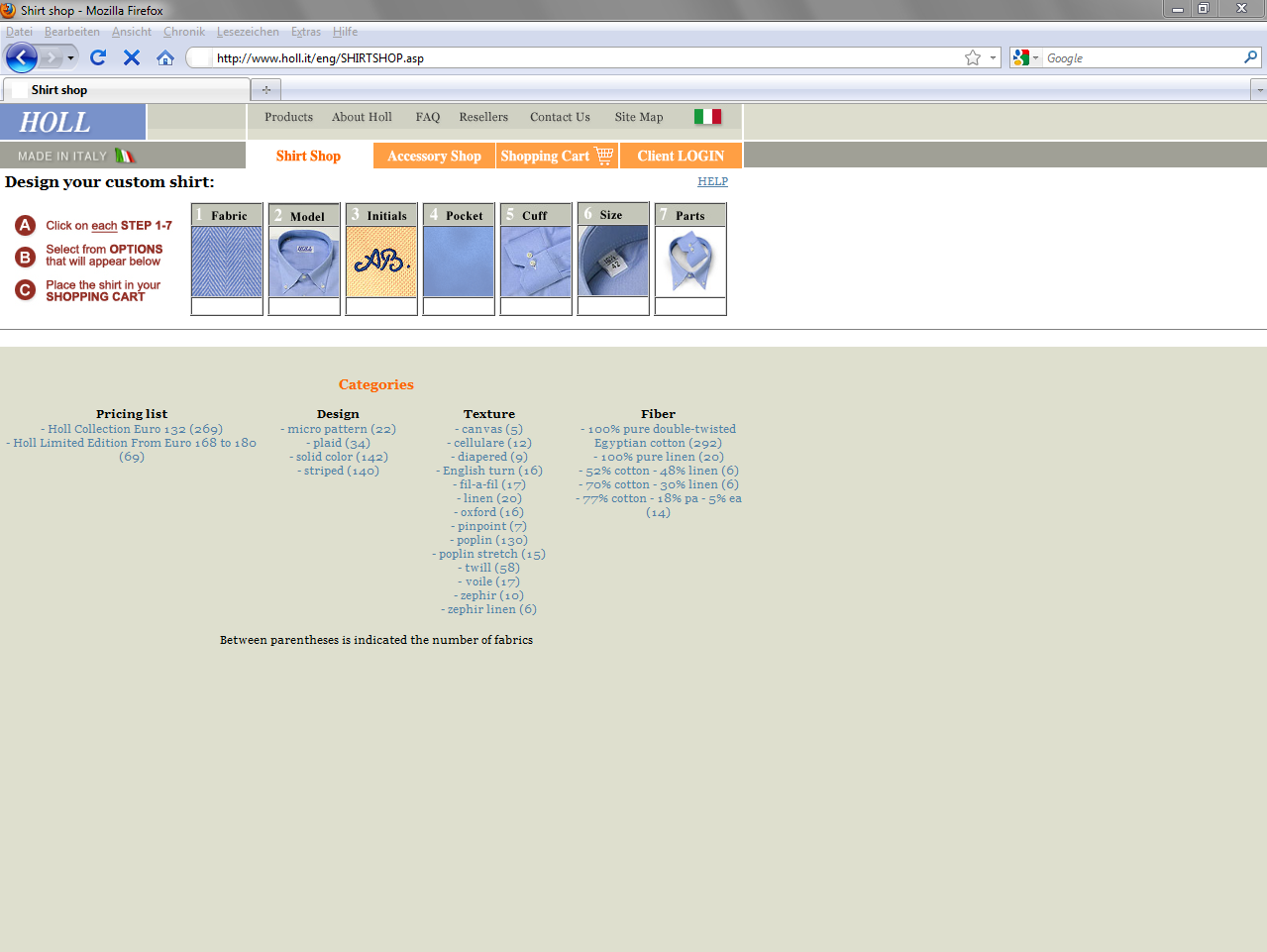
Task: Go to the Home page icon
Action: tap(165, 57)
